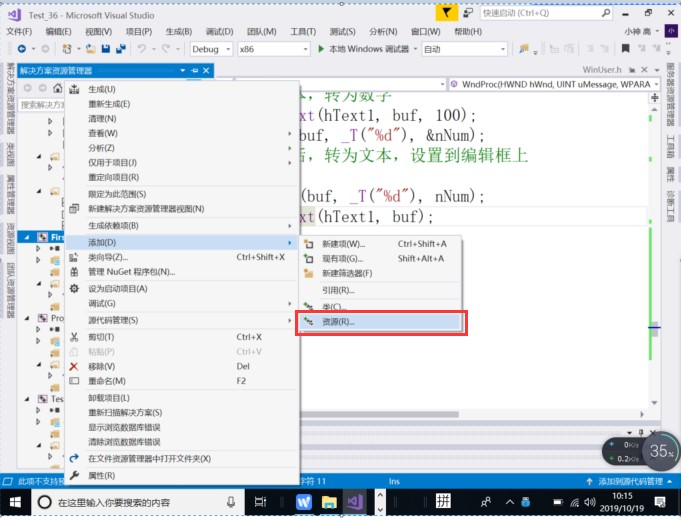Viewport: 681px width, 520px height.
Task: Choose 添加(D) in context menu
Action: click(x=182, y=242)
